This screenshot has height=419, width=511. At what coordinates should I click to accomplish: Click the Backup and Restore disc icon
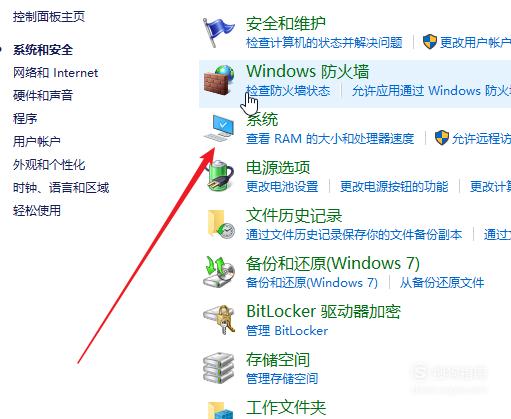[x=219, y=272]
